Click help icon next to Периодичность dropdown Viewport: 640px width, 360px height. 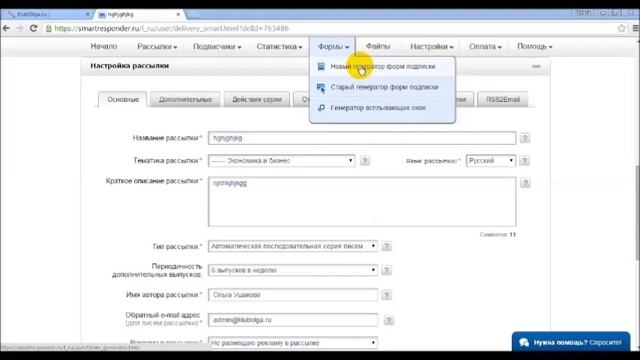386,270
